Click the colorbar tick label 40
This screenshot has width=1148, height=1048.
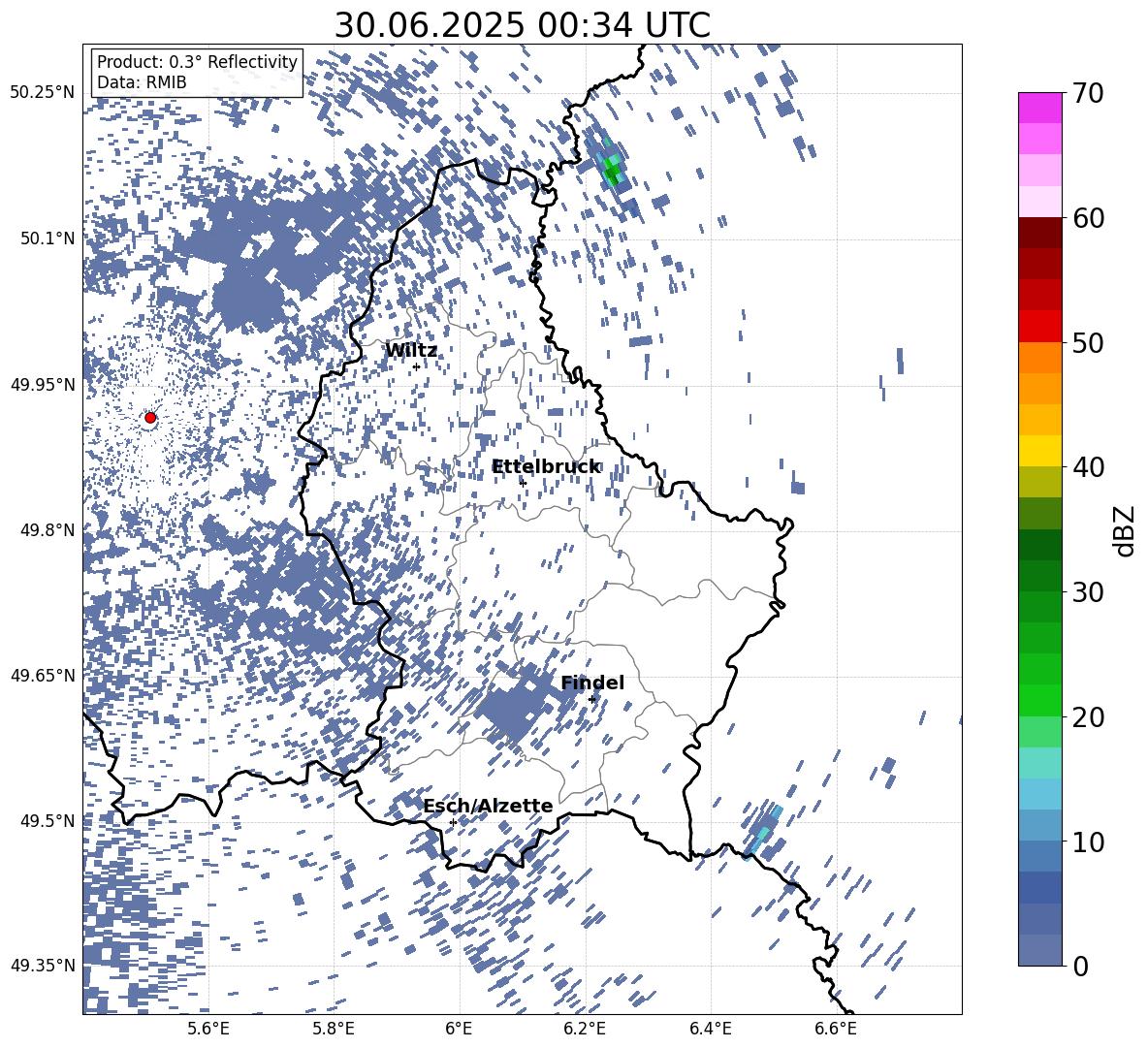pos(1089,467)
